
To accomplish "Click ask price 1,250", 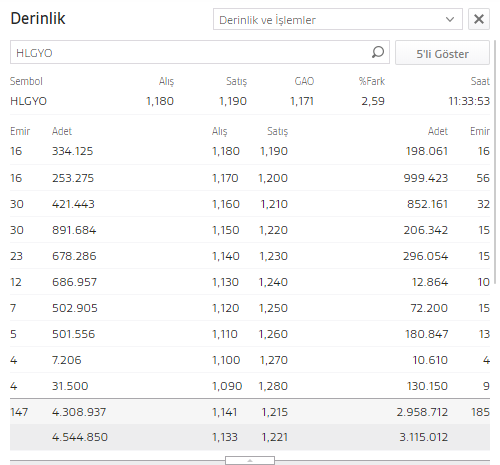I will (273, 308).
